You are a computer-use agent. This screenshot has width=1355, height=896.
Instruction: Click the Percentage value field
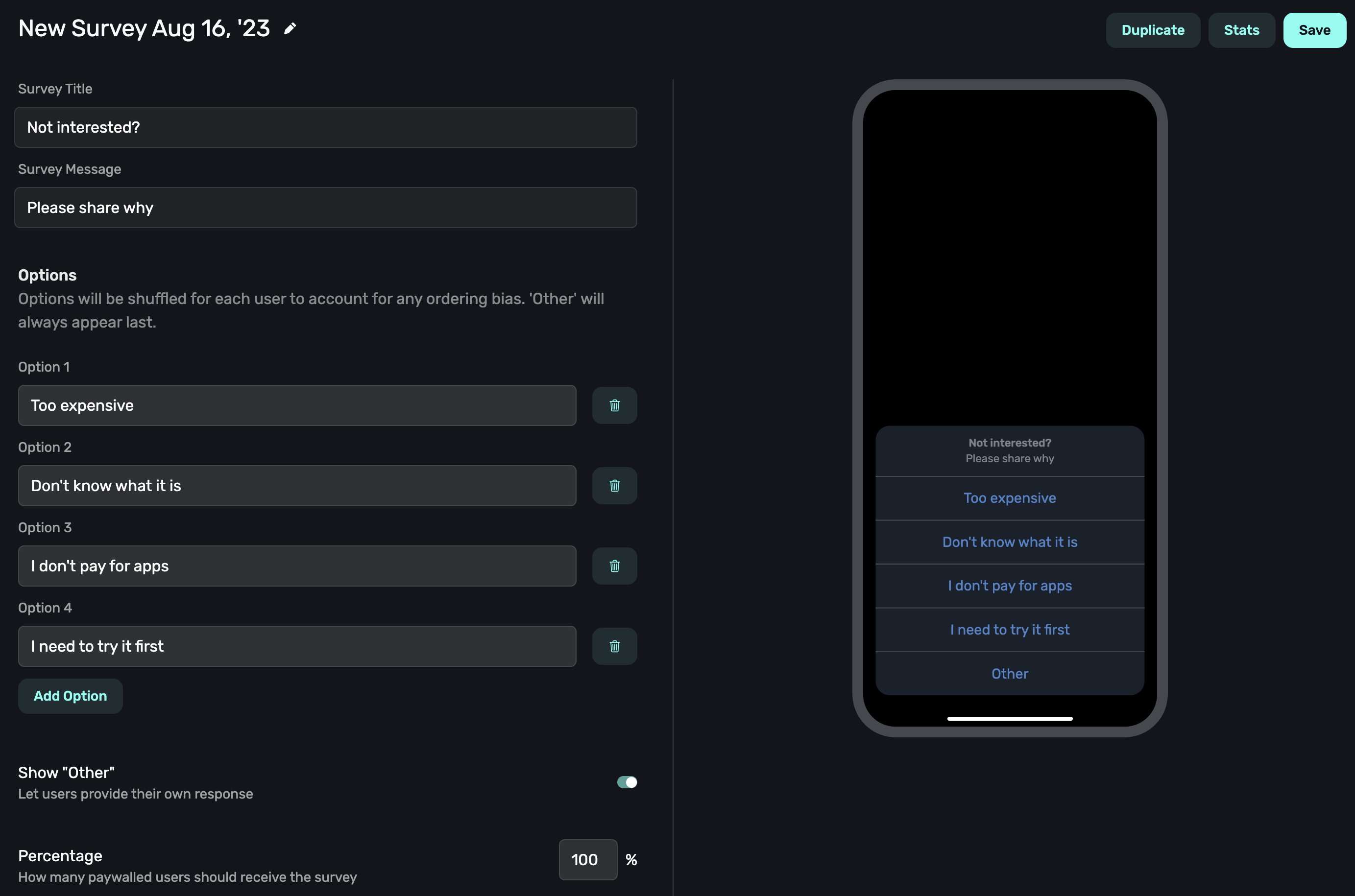coord(587,859)
